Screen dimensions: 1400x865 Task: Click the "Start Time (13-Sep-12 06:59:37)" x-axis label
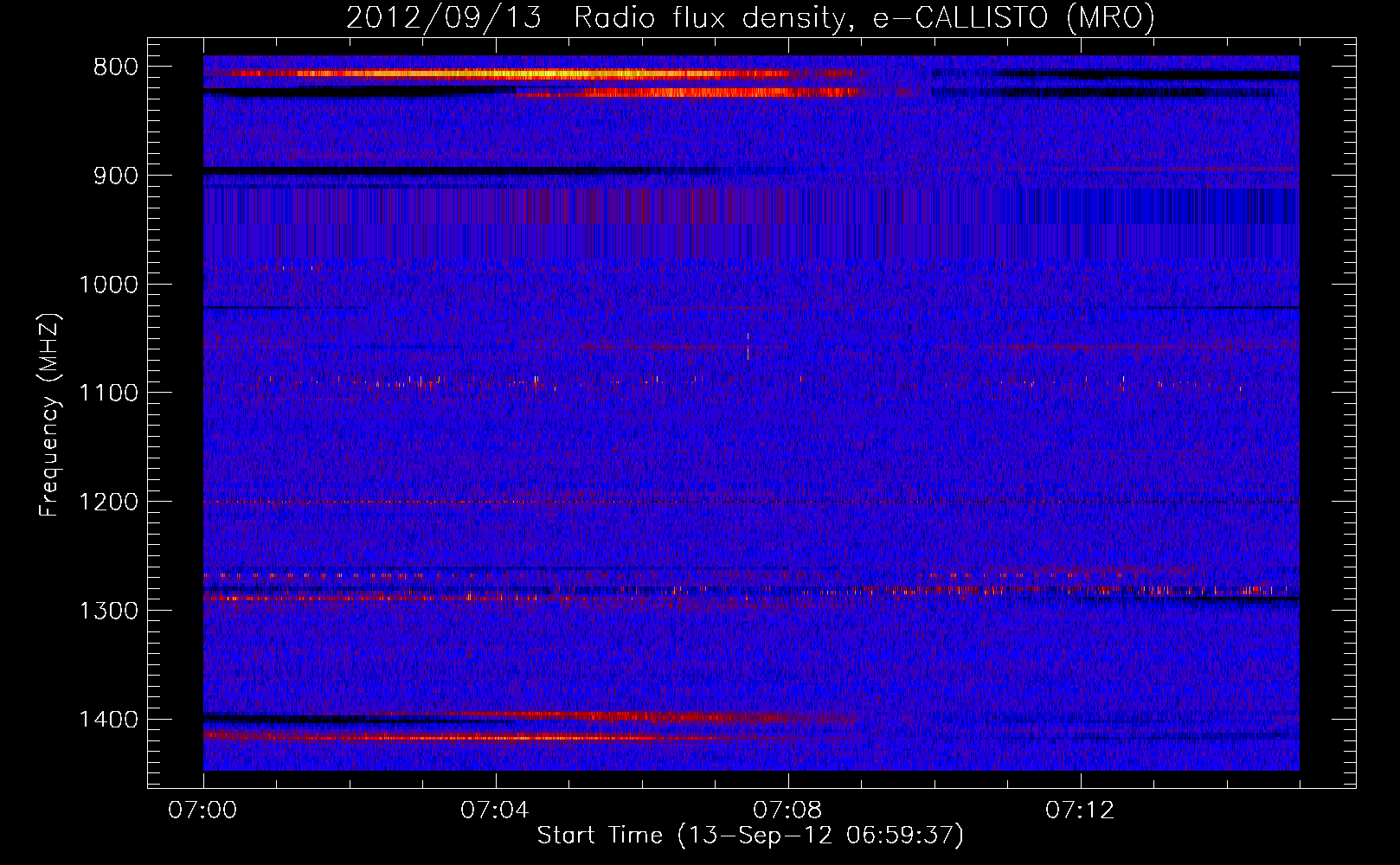750,836
